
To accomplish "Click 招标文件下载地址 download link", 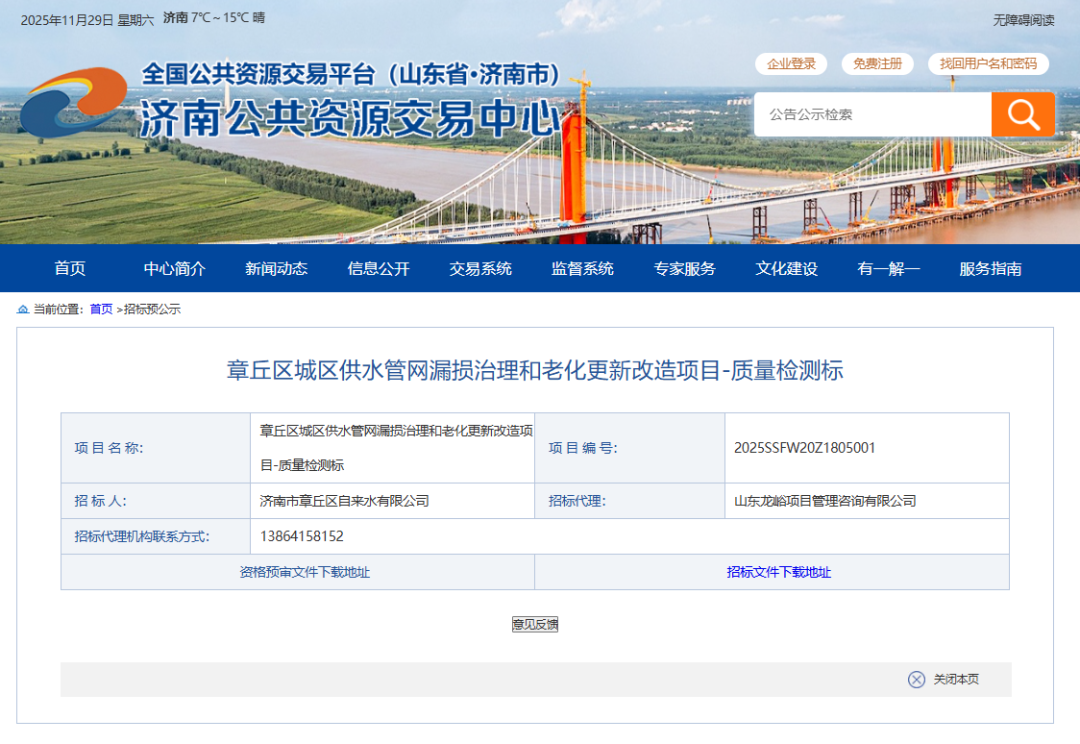I will click(778, 572).
